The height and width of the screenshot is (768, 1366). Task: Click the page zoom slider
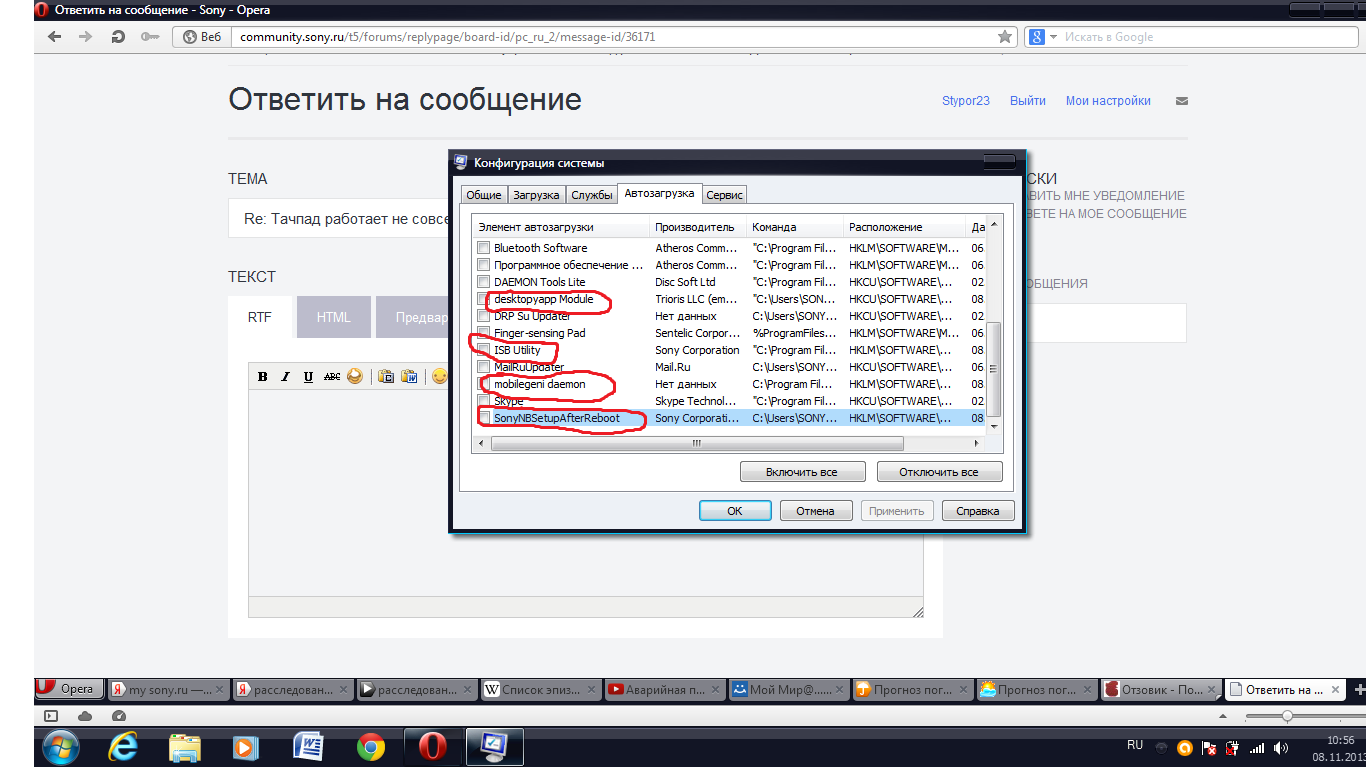[x=1287, y=716]
